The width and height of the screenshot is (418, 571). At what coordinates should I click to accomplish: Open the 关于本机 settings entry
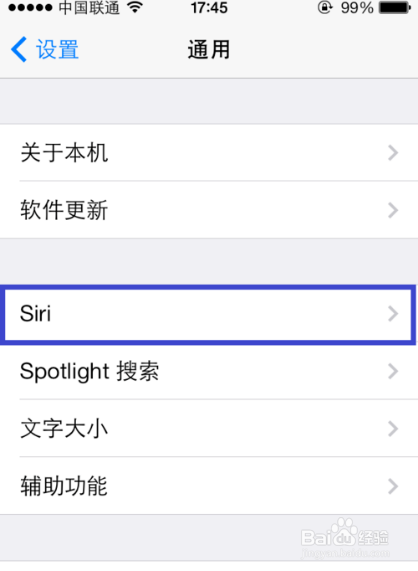pyautogui.click(x=209, y=153)
